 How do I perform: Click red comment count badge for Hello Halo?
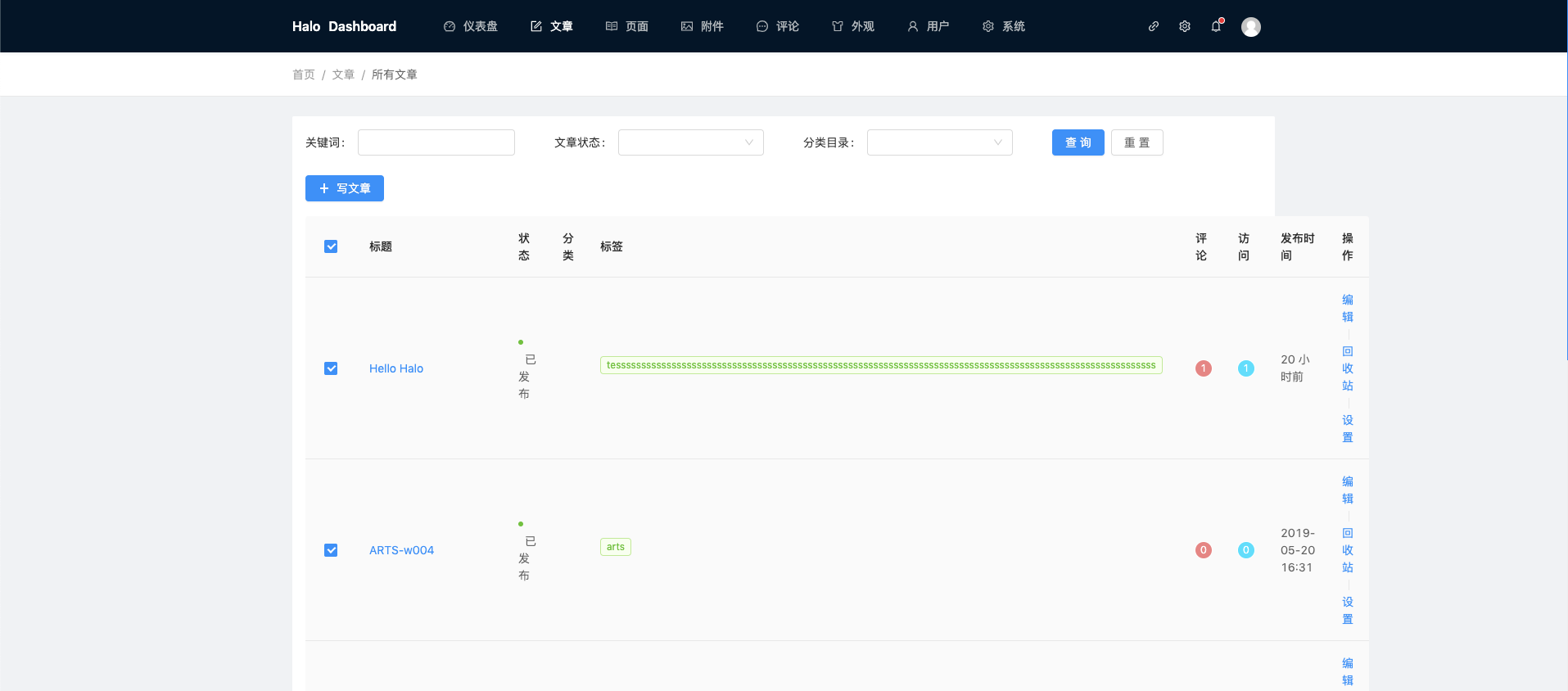[x=1204, y=368]
